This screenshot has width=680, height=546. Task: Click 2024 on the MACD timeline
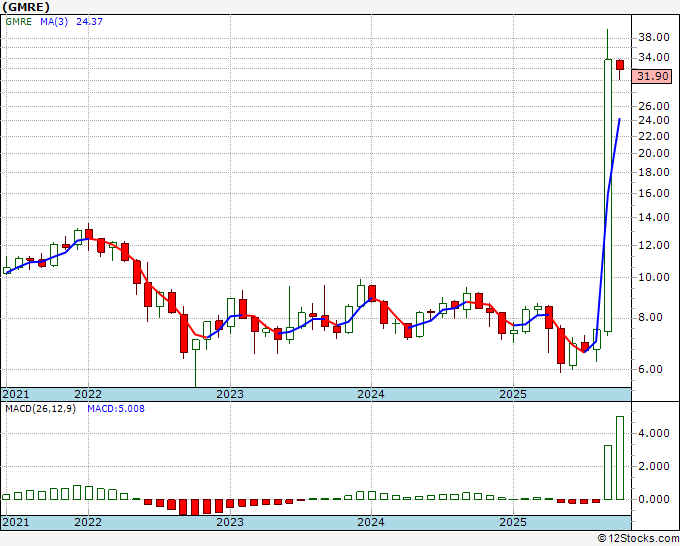click(x=371, y=522)
